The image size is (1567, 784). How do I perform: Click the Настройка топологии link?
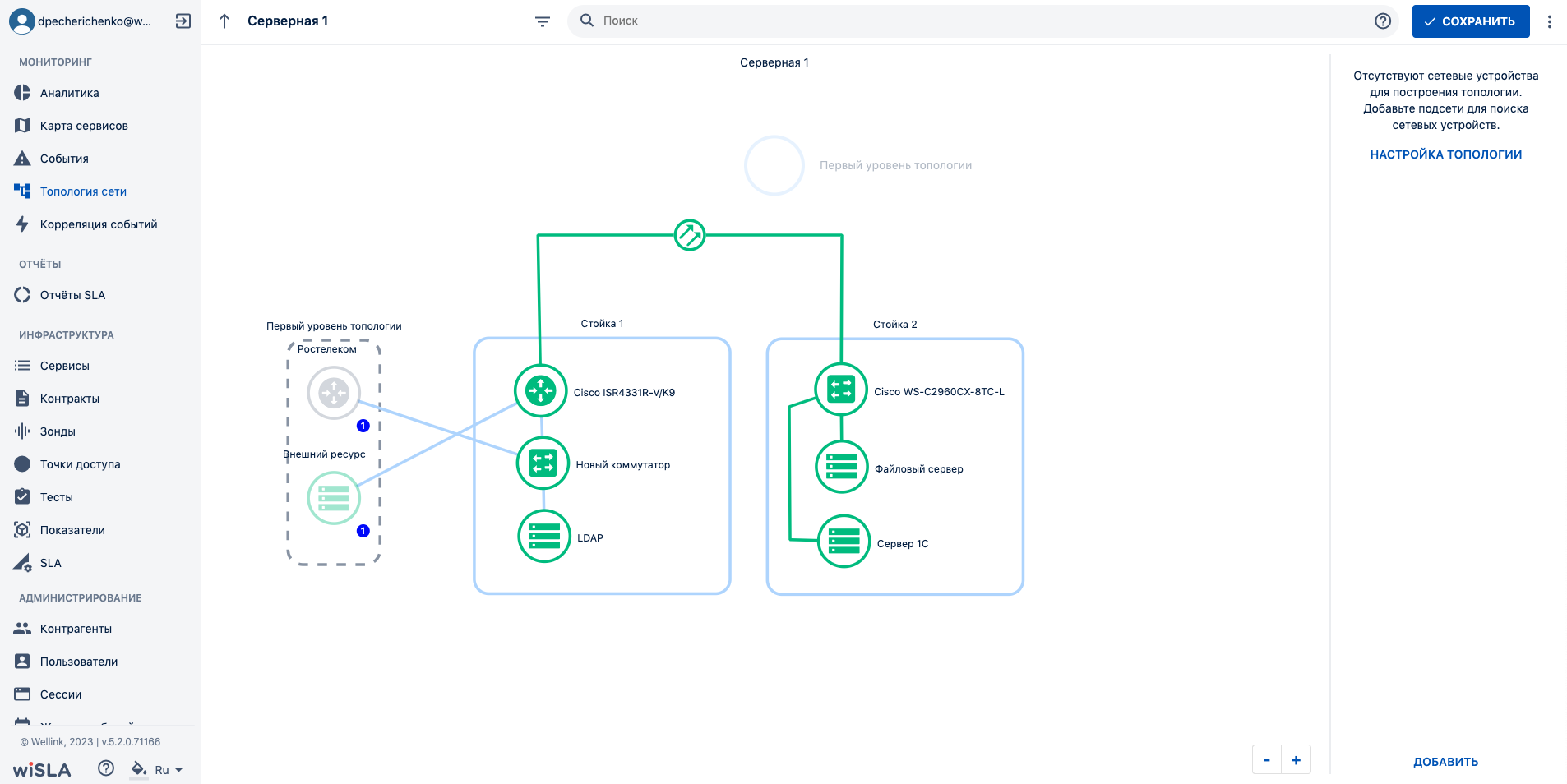(1445, 154)
